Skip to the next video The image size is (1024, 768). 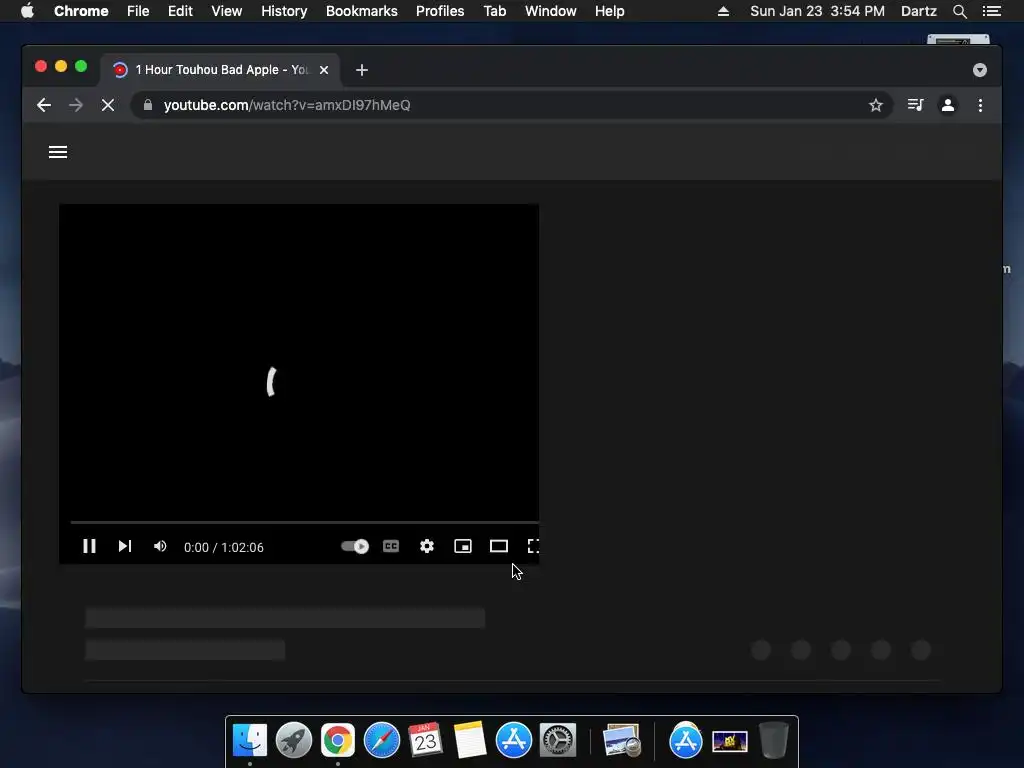click(125, 546)
